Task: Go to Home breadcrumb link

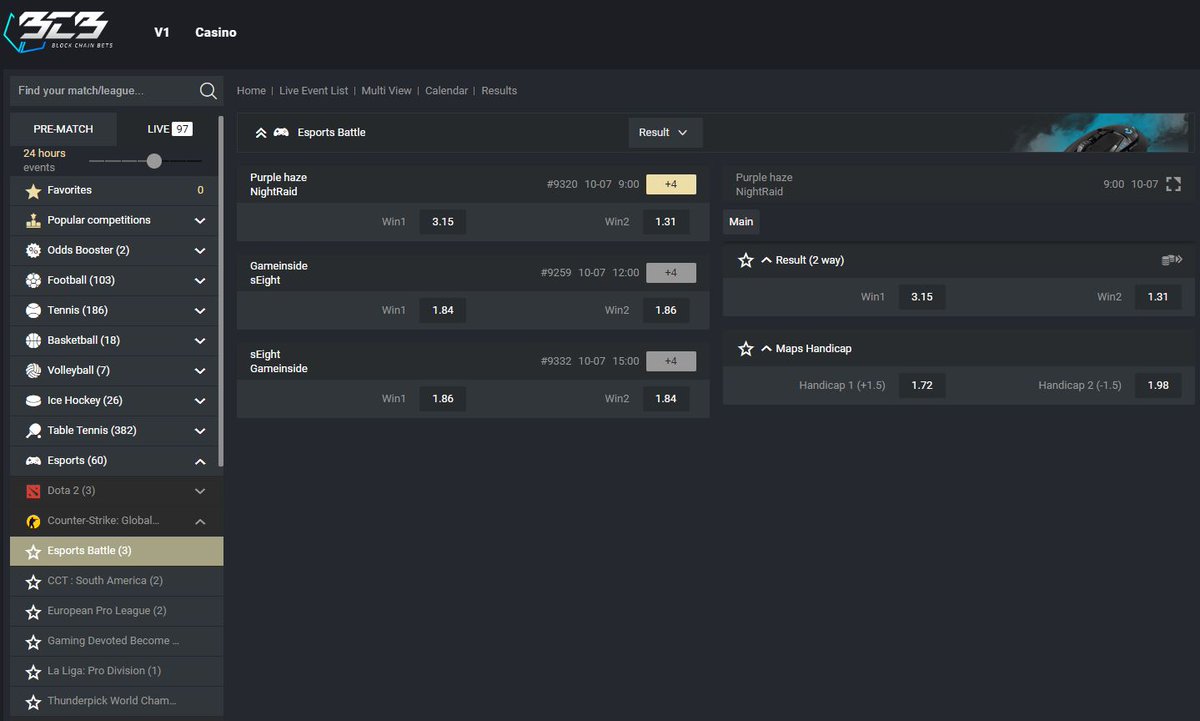Action: point(251,91)
